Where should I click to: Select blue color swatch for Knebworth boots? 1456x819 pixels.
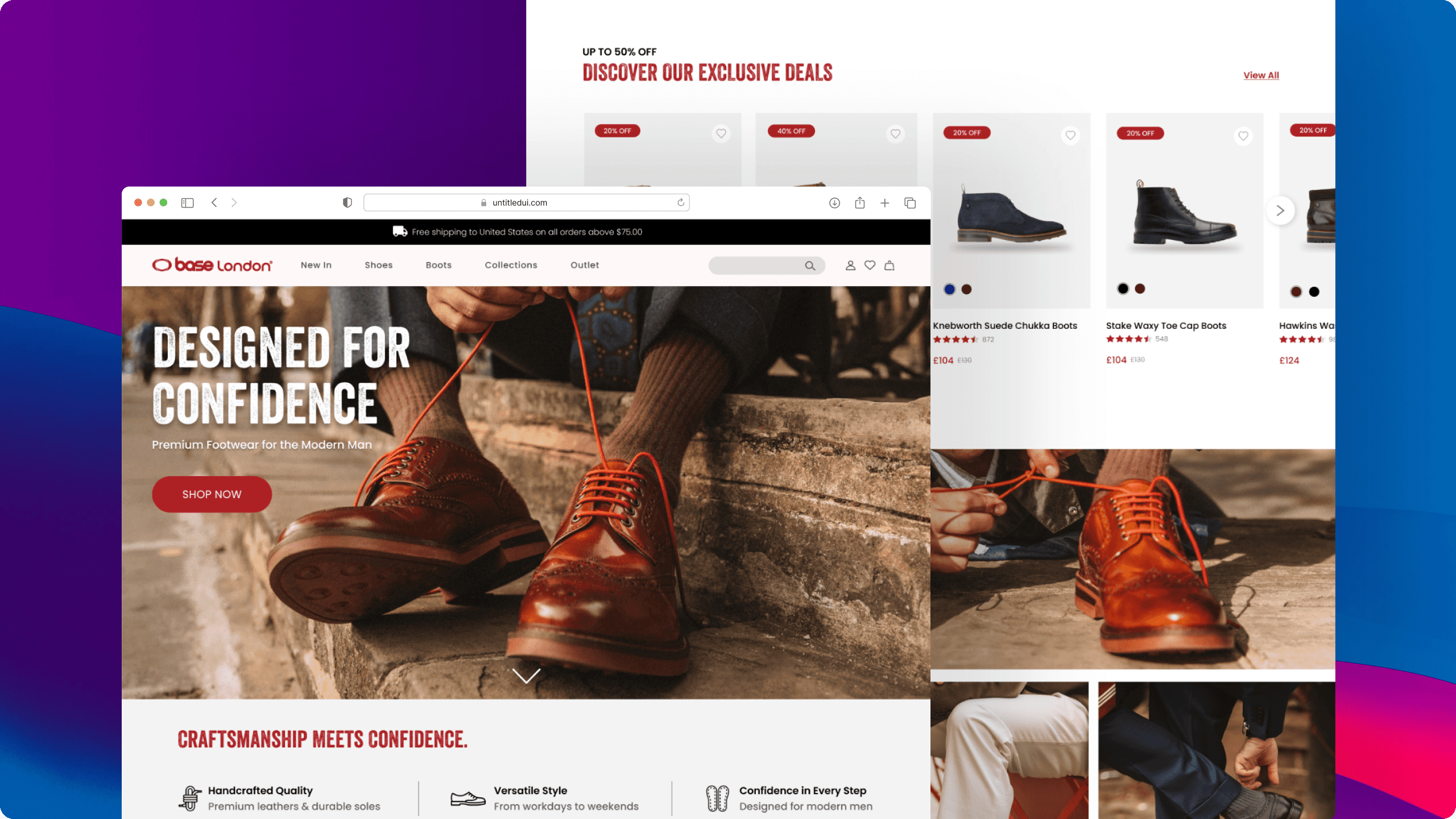[x=949, y=289]
